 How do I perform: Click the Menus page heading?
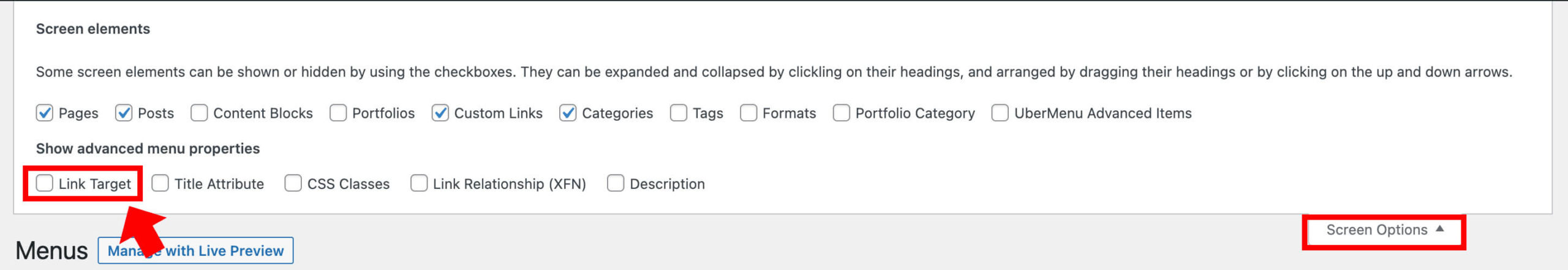[x=51, y=251]
